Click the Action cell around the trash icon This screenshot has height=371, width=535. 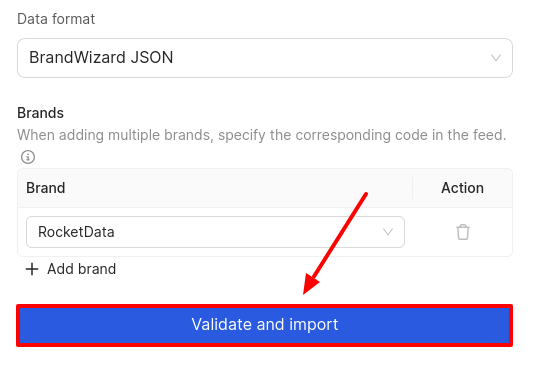click(x=462, y=232)
